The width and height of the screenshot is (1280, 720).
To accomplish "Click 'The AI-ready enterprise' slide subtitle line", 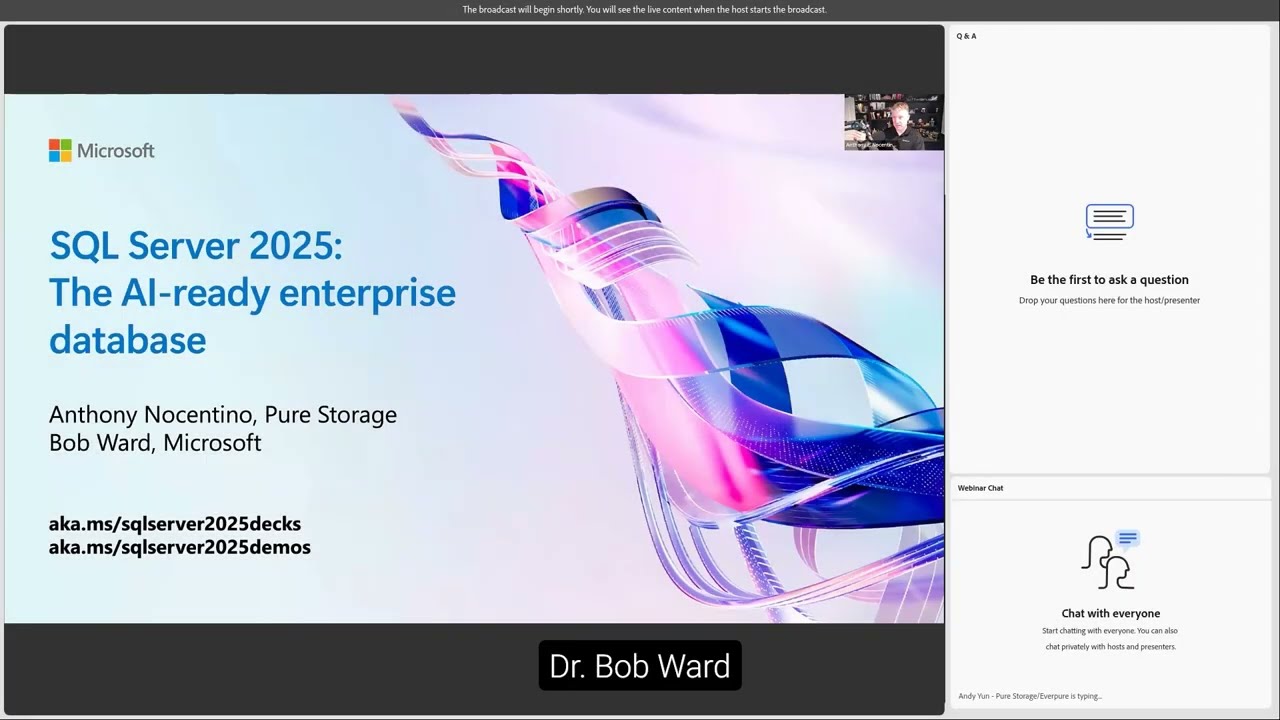I will 252,292.
